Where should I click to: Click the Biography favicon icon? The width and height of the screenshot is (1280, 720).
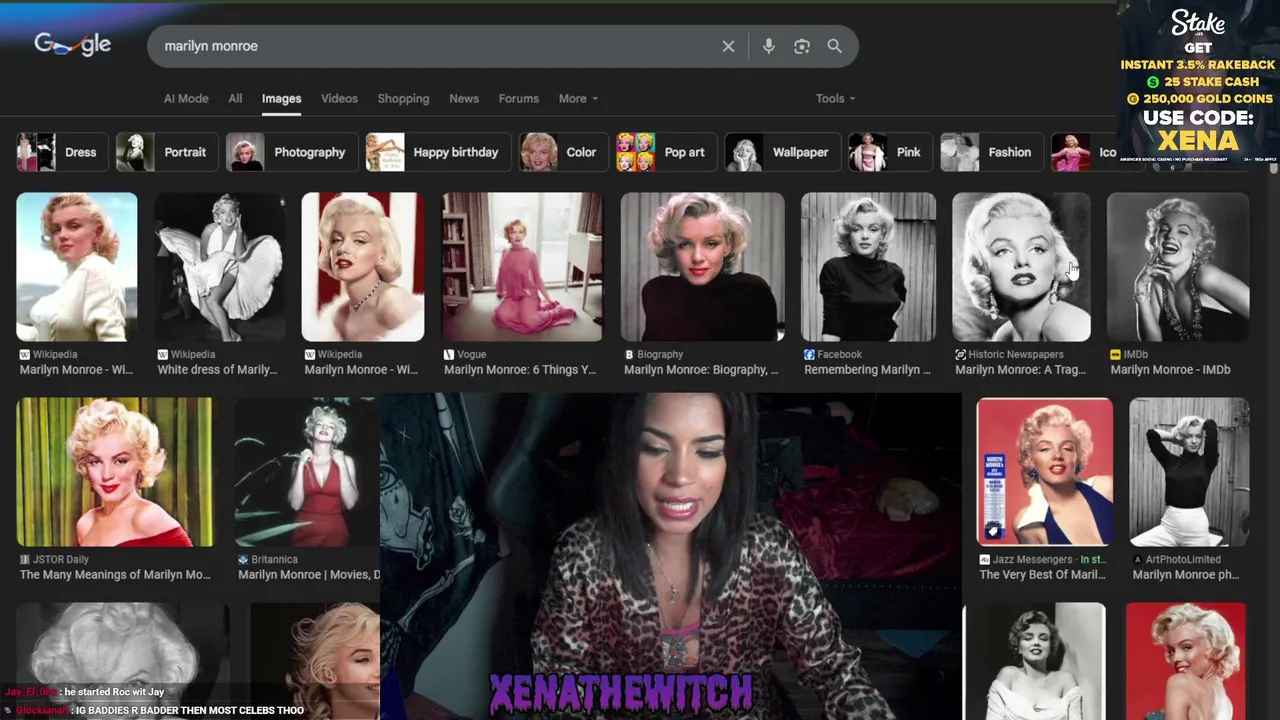[629, 354]
